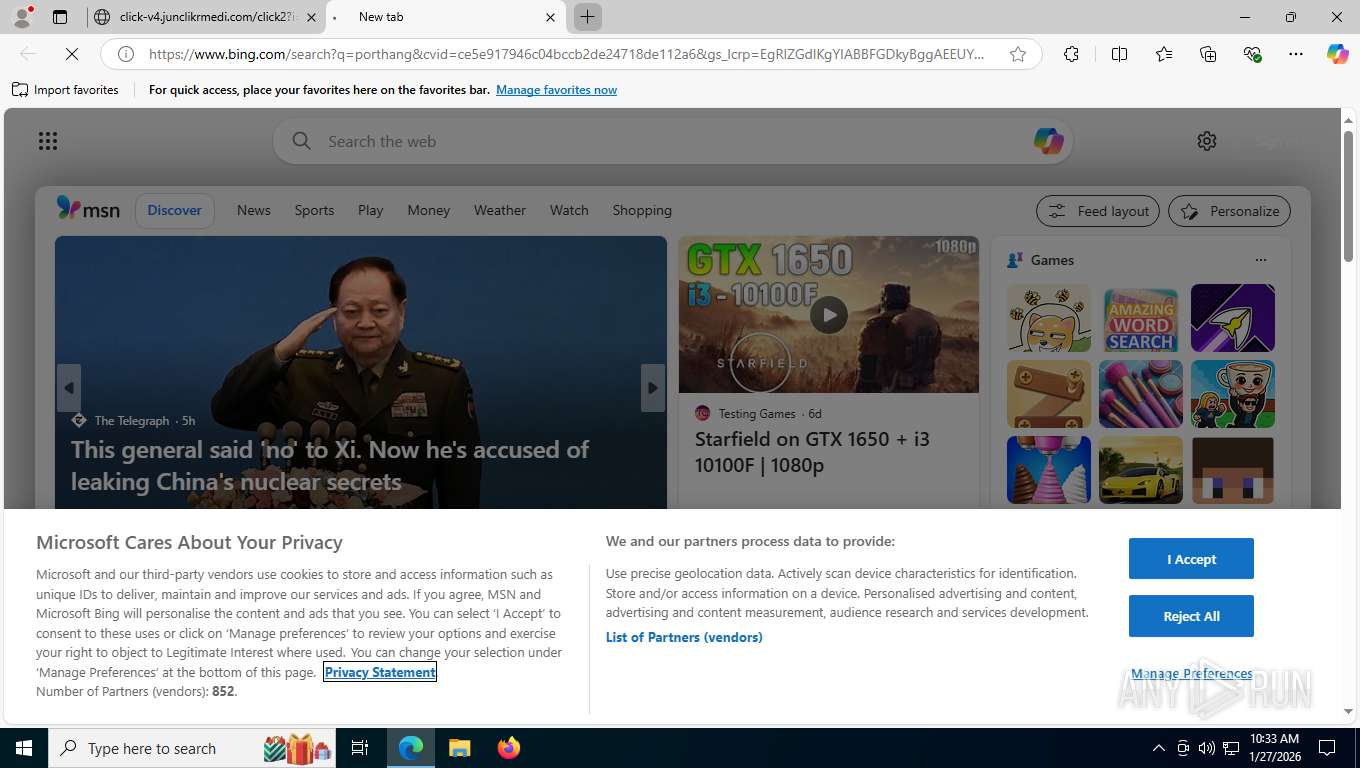Open Browser essentials heart icon
The image size is (1360, 768).
[1252, 54]
